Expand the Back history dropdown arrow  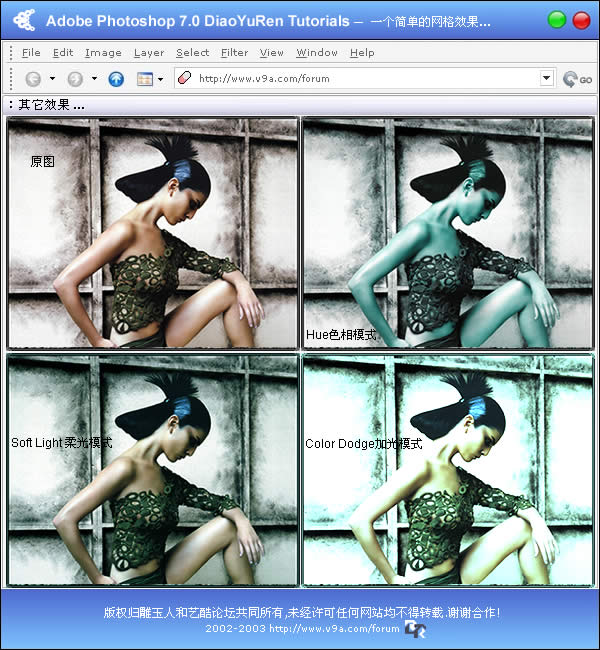(52, 78)
